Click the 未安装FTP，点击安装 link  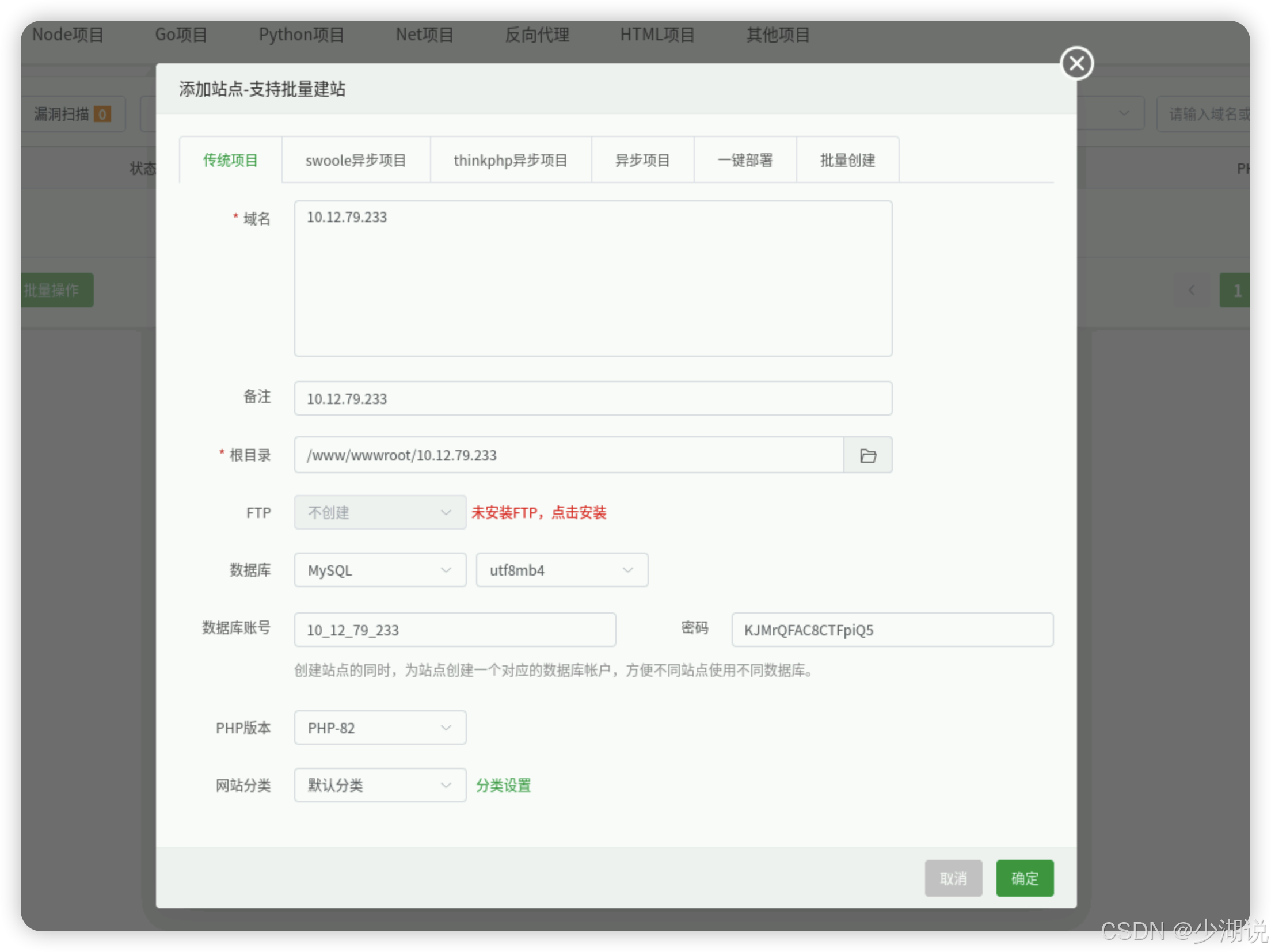539,512
